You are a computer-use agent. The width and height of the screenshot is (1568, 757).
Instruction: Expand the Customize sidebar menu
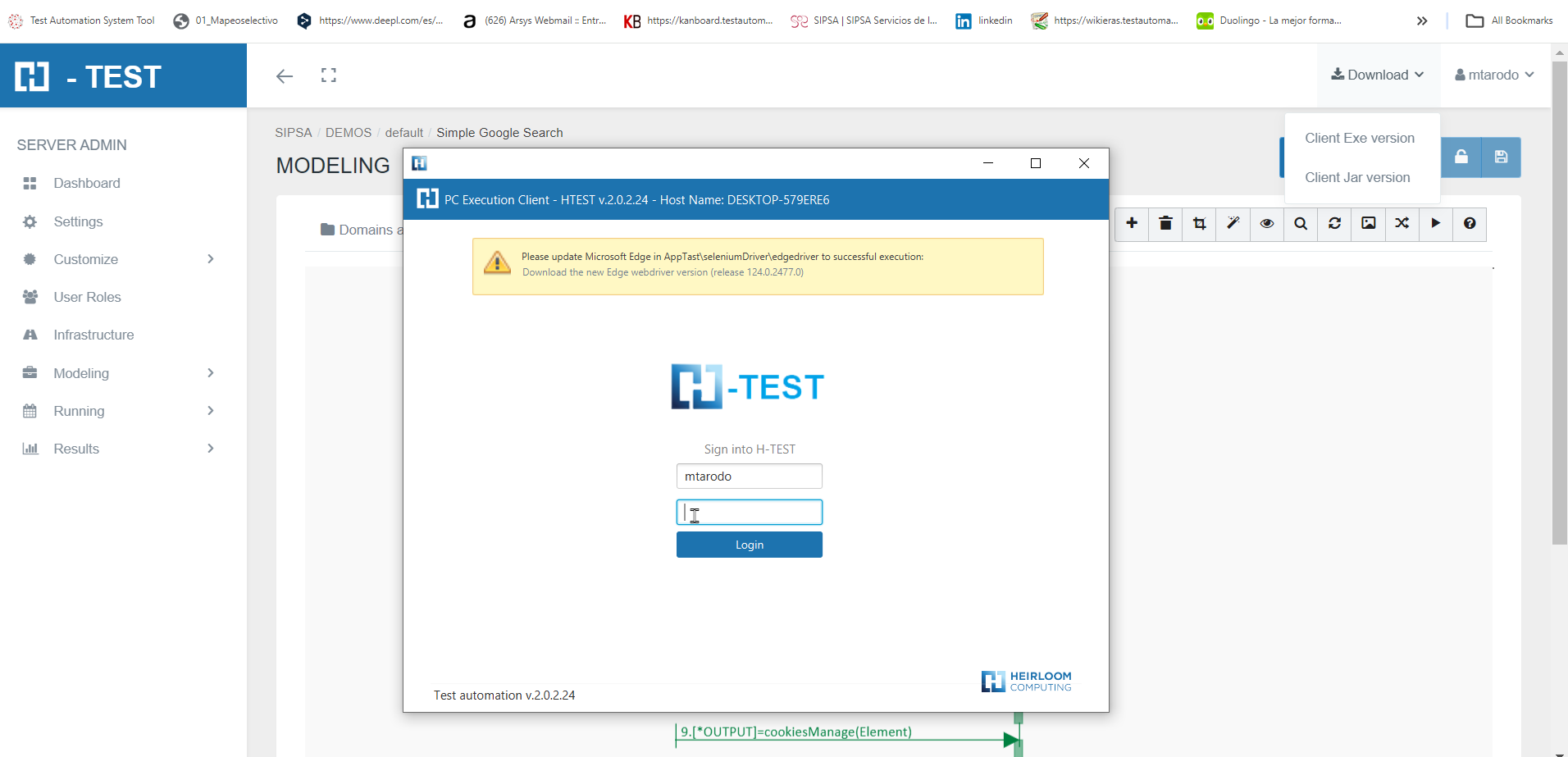point(121,259)
